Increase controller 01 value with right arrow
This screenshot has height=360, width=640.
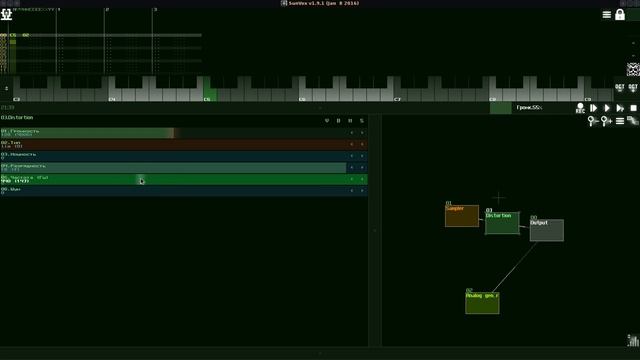[x=362, y=133]
